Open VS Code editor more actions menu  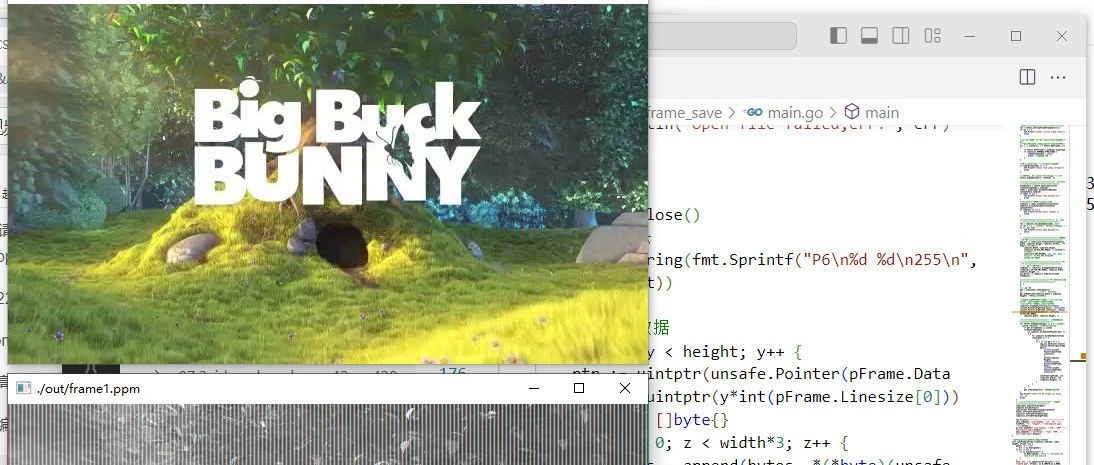[1058, 77]
